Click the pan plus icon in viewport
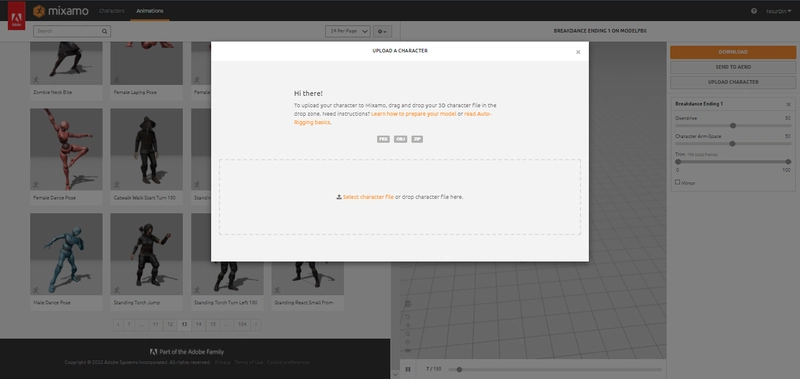Screen dimensions: 800x379 click(x=408, y=325)
